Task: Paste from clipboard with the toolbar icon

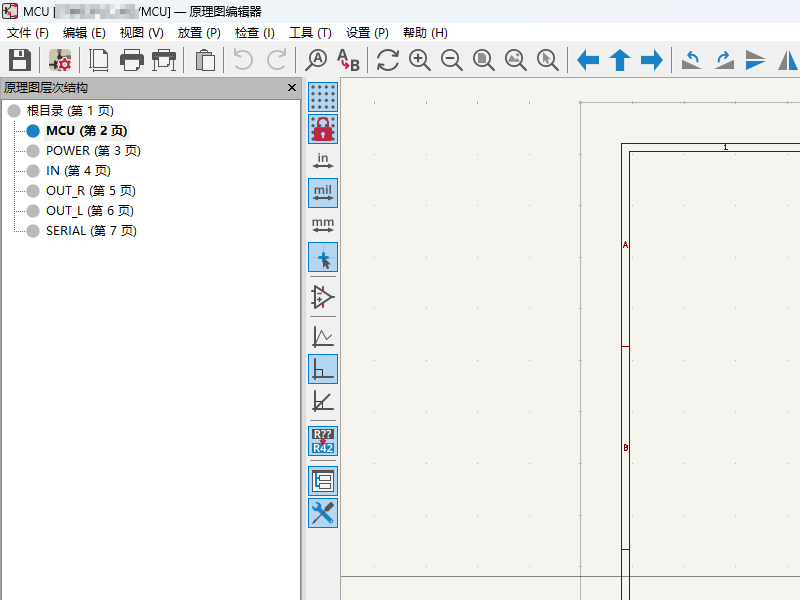Action: point(205,60)
